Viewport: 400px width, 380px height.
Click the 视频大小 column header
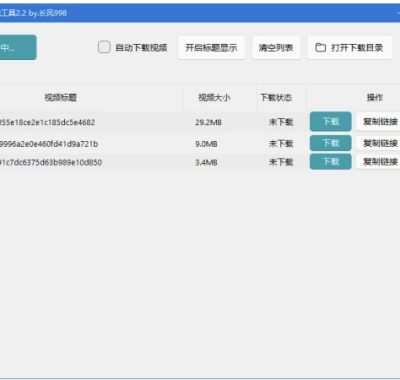214,97
